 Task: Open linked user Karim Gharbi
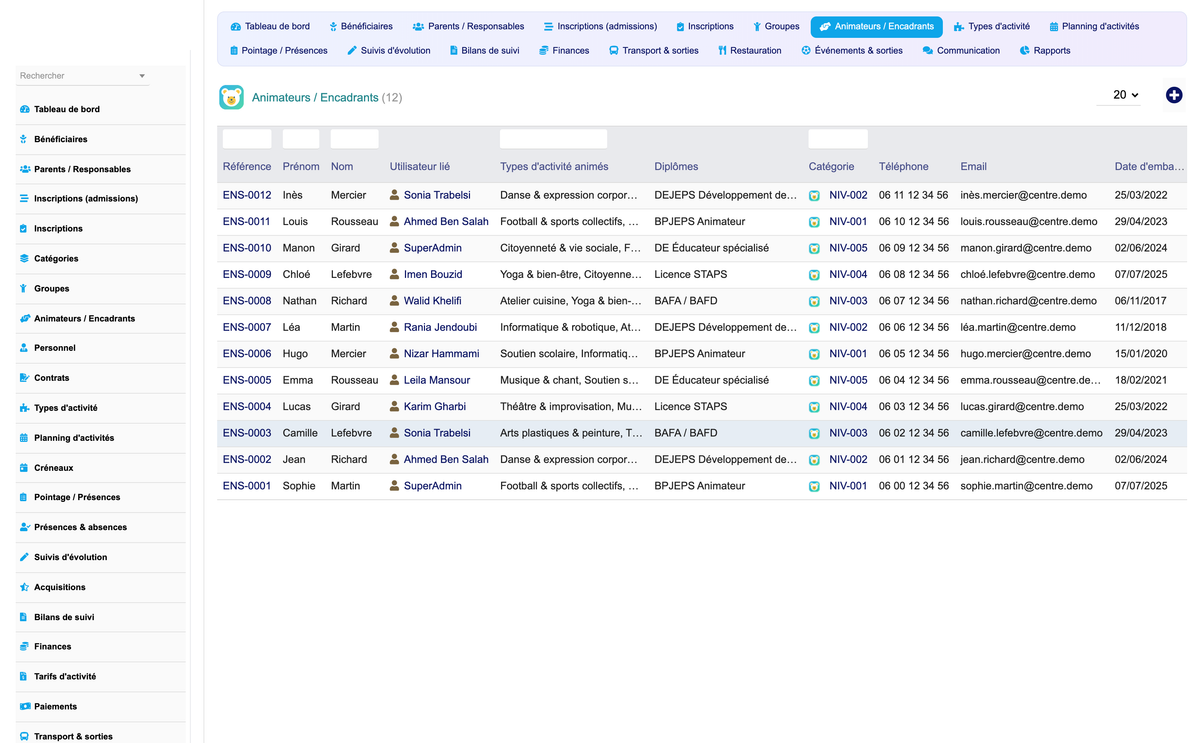click(x=435, y=406)
